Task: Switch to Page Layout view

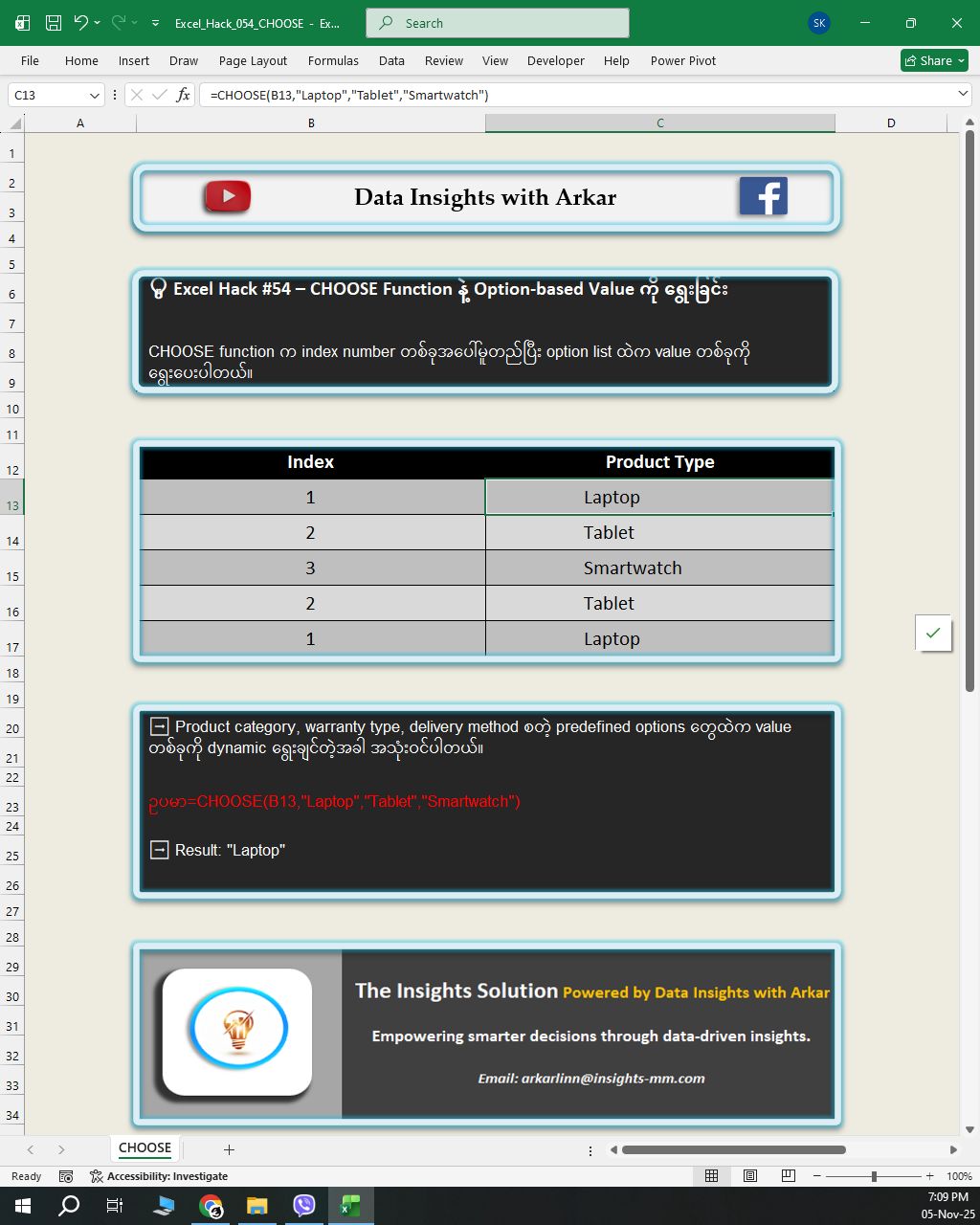Action: pos(750,1176)
